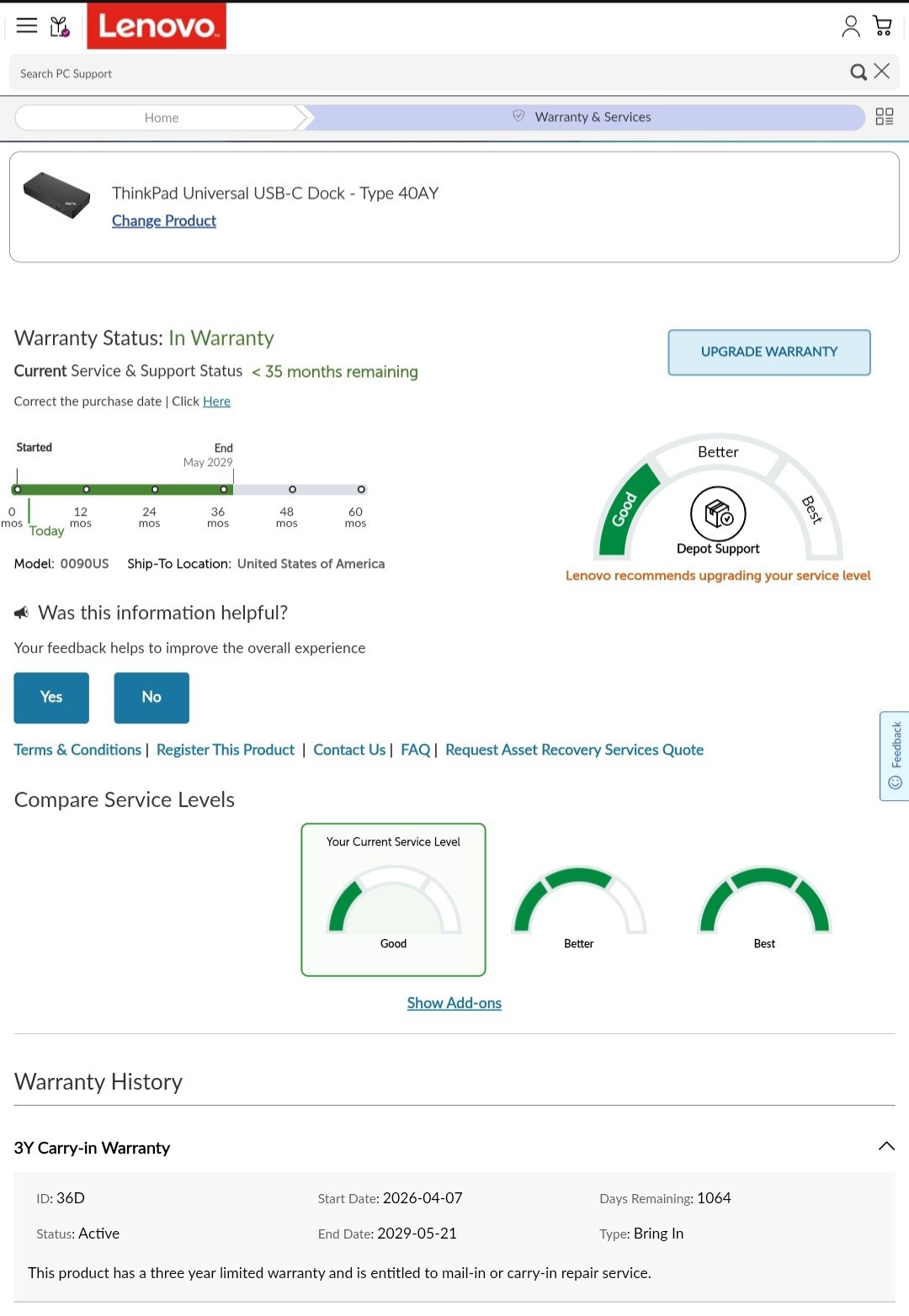Viewport: 909px width, 1316px height.
Task: Expand the Show Add-ons link
Action: tap(454, 1003)
